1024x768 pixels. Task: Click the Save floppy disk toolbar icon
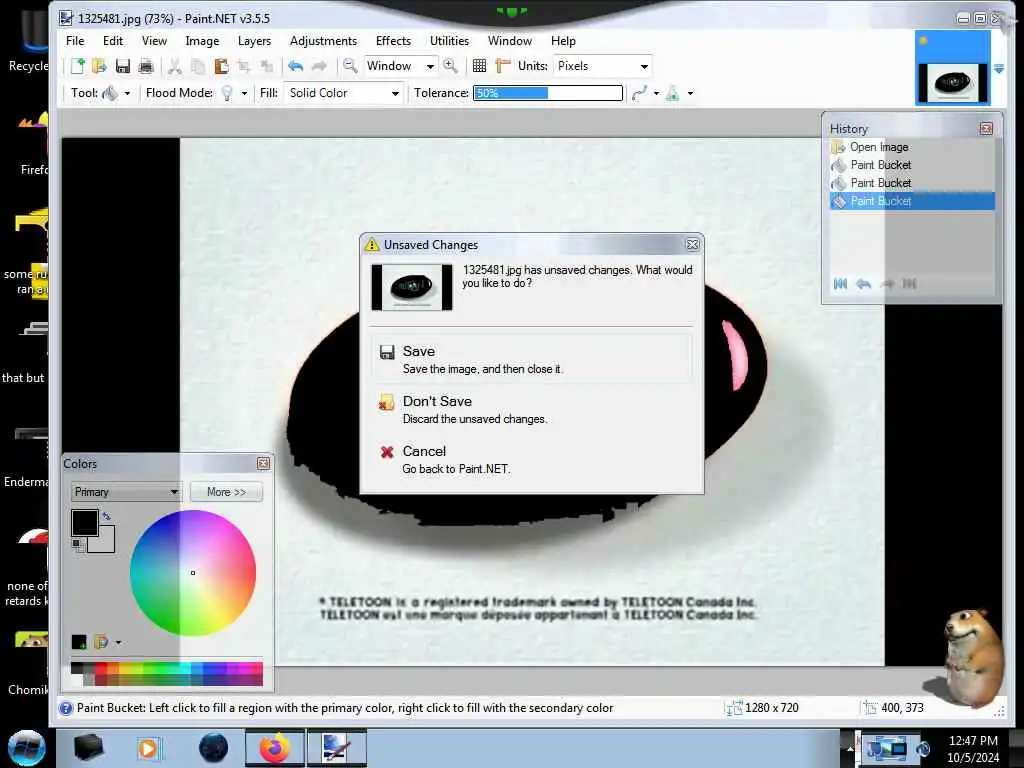[123, 66]
